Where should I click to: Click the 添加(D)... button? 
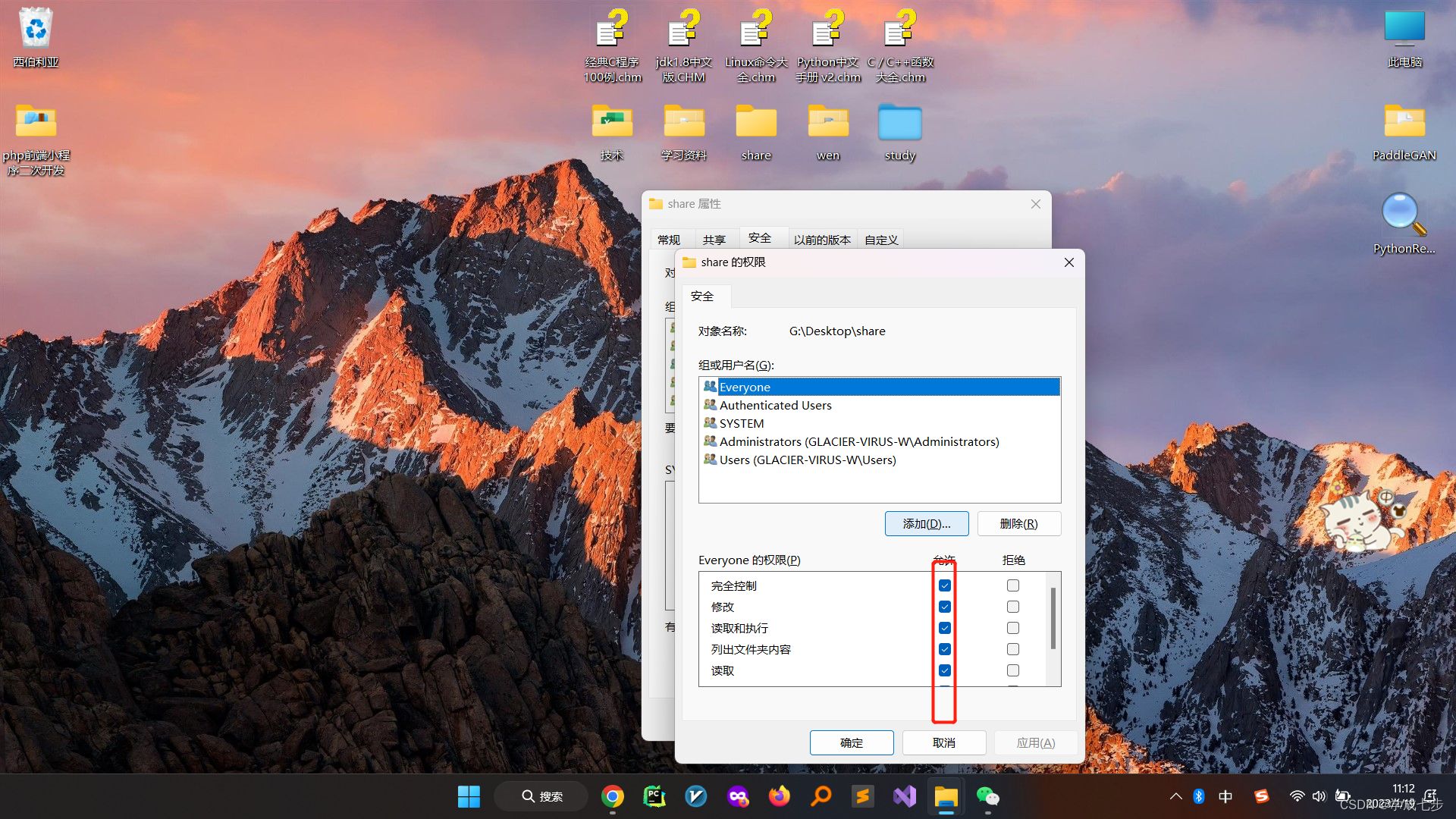pos(926,524)
